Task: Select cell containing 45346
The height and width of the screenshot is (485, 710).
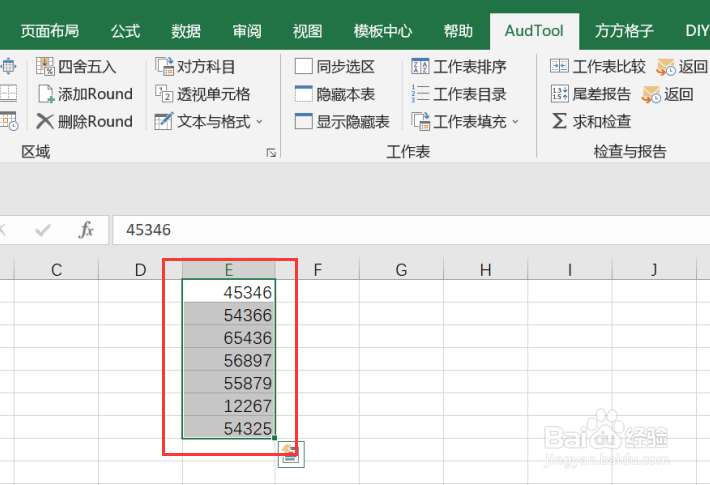Action: click(x=229, y=292)
